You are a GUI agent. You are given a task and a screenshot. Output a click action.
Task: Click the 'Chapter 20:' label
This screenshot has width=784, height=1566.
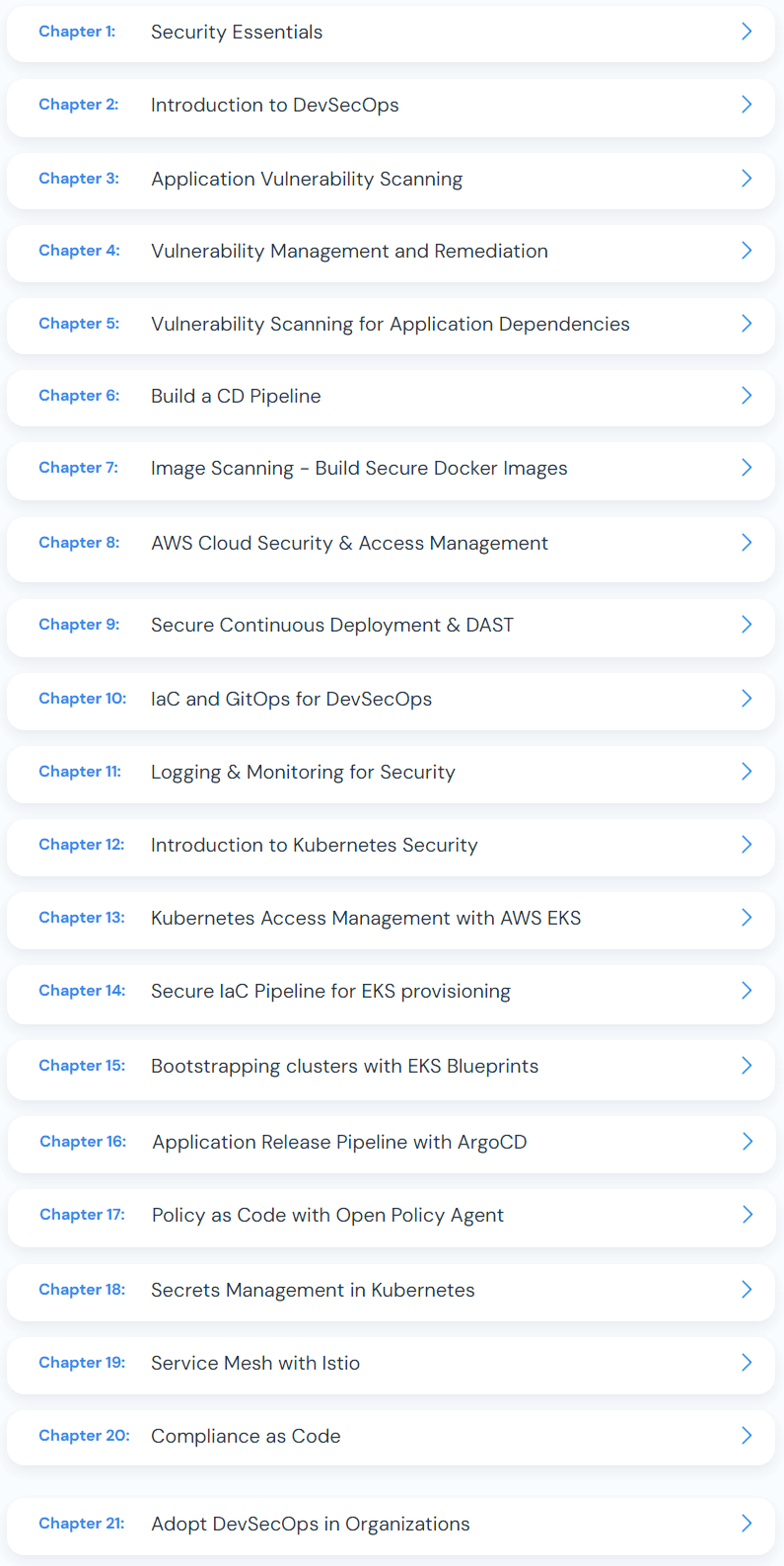pyautogui.click(x=84, y=1436)
